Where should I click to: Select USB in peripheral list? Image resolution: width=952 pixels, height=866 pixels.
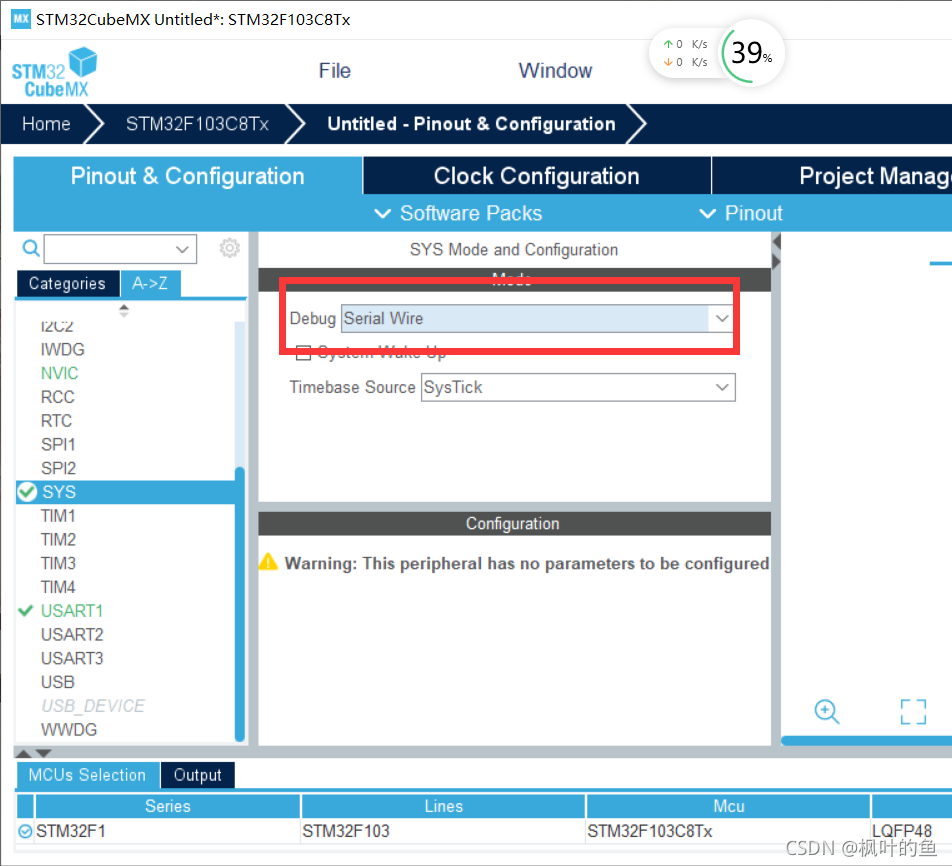pyautogui.click(x=58, y=682)
